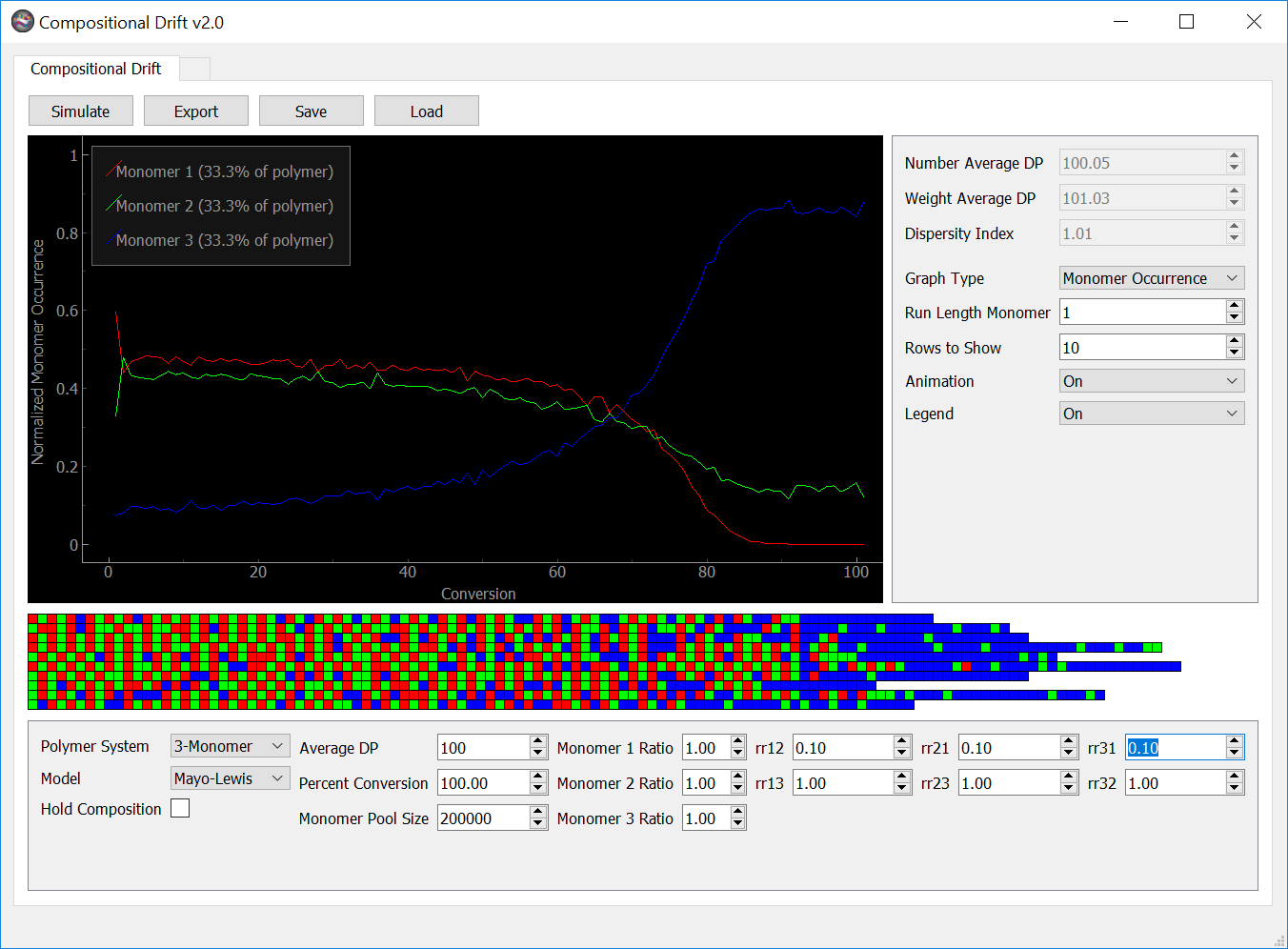This screenshot has width=1288, height=949.
Task: Open the Legend dropdown
Action: (x=1152, y=414)
